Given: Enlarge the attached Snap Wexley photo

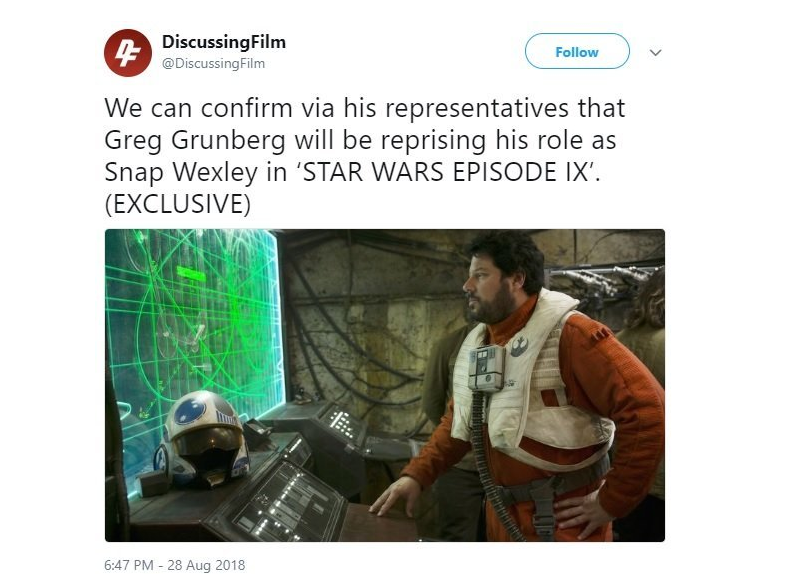Looking at the screenshot, I should [x=385, y=385].
